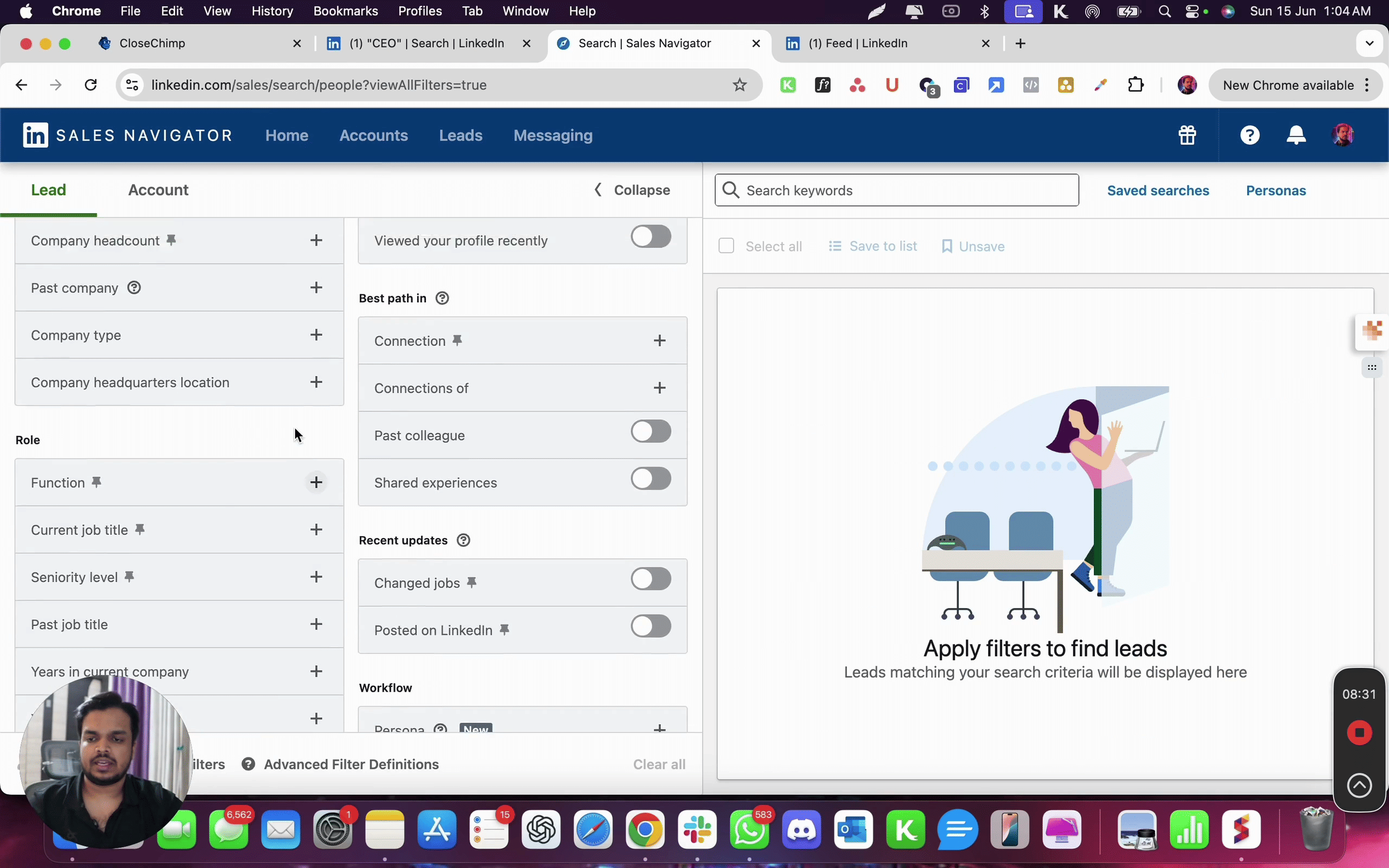Image resolution: width=1389 pixels, height=868 pixels.
Task: Expand the Function filter
Action: pos(316,482)
